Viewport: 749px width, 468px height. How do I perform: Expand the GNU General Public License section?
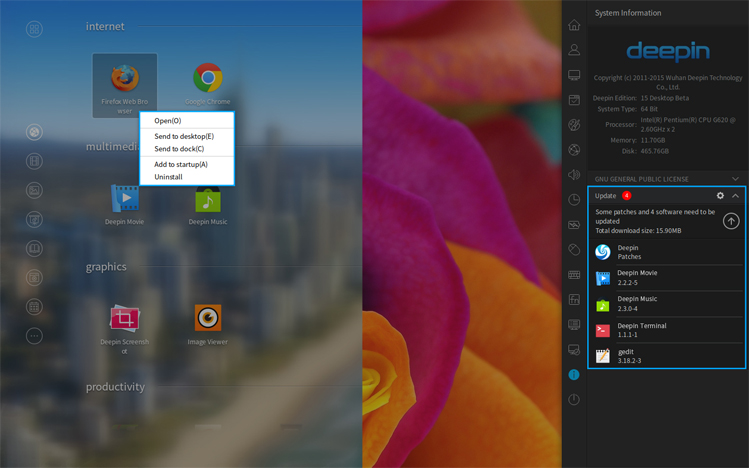[x=735, y=179]
